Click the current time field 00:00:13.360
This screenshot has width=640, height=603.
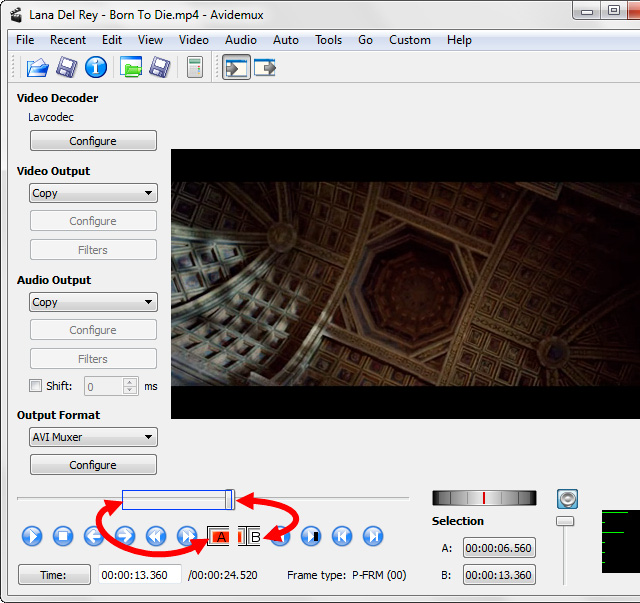[140, 575]
